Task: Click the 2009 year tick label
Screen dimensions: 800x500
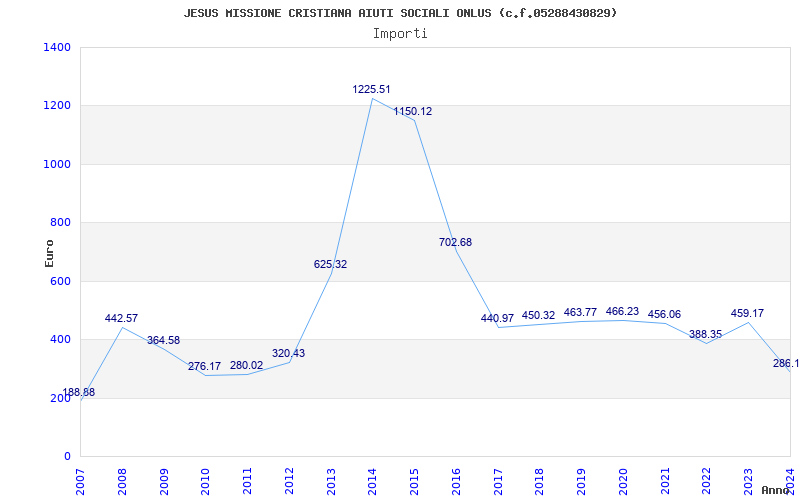Action: [x=164, y=481]
